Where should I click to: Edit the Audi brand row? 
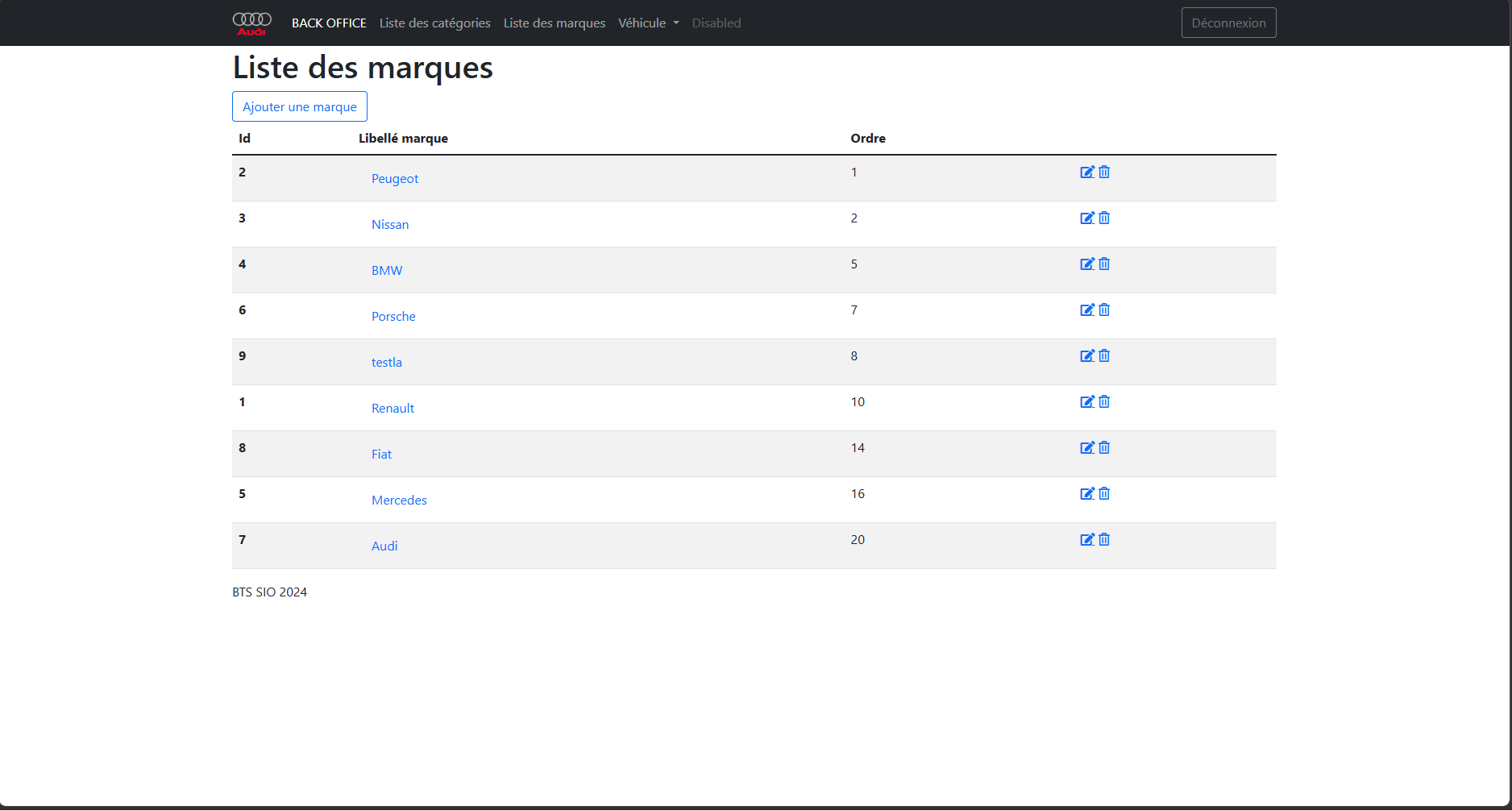(1087, 539)
